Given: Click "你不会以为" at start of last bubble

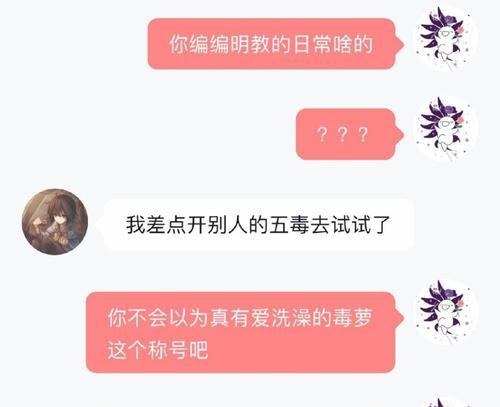Looking at the screenshot, I should pos(158,318).
